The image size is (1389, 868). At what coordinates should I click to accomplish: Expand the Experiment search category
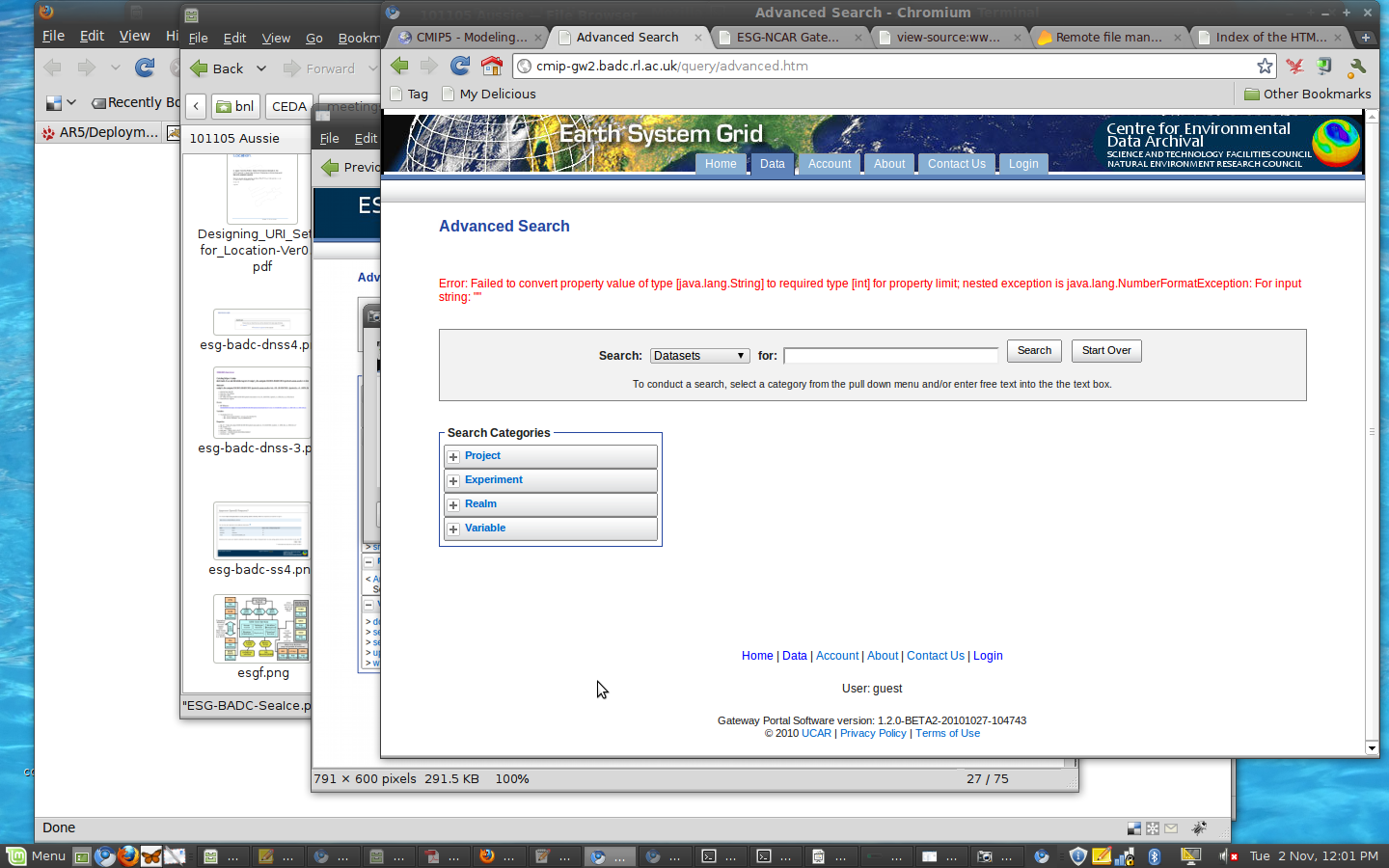453,480
